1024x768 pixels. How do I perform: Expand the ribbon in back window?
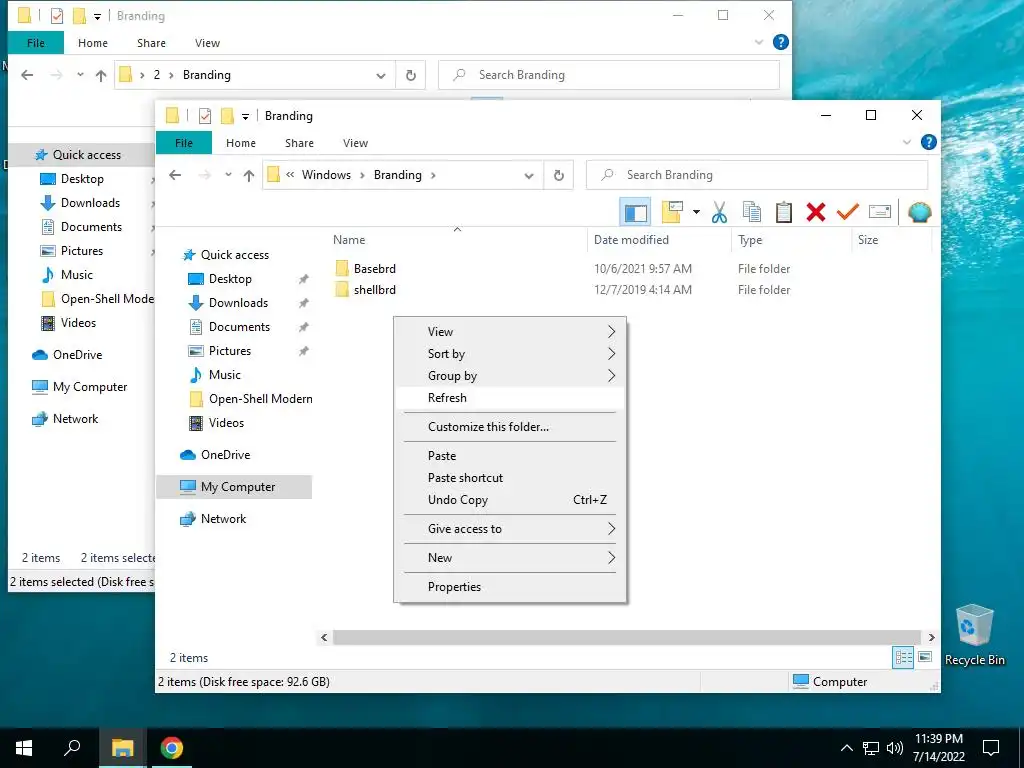coord(759,42)
